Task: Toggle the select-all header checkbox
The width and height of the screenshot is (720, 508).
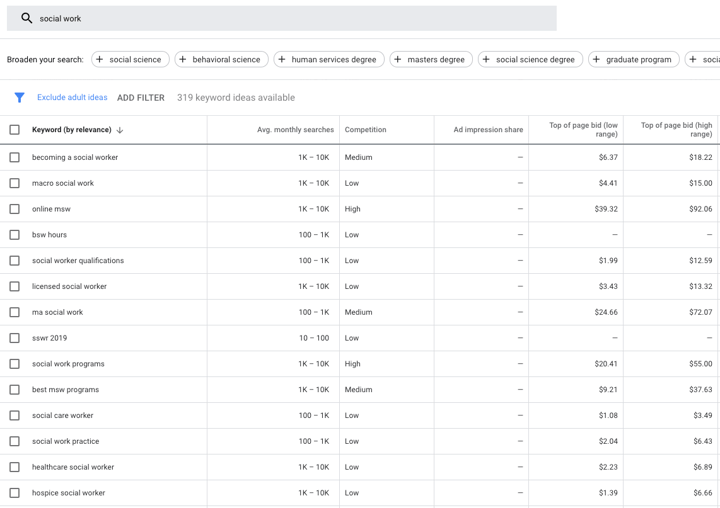Action: click(15, 130)
